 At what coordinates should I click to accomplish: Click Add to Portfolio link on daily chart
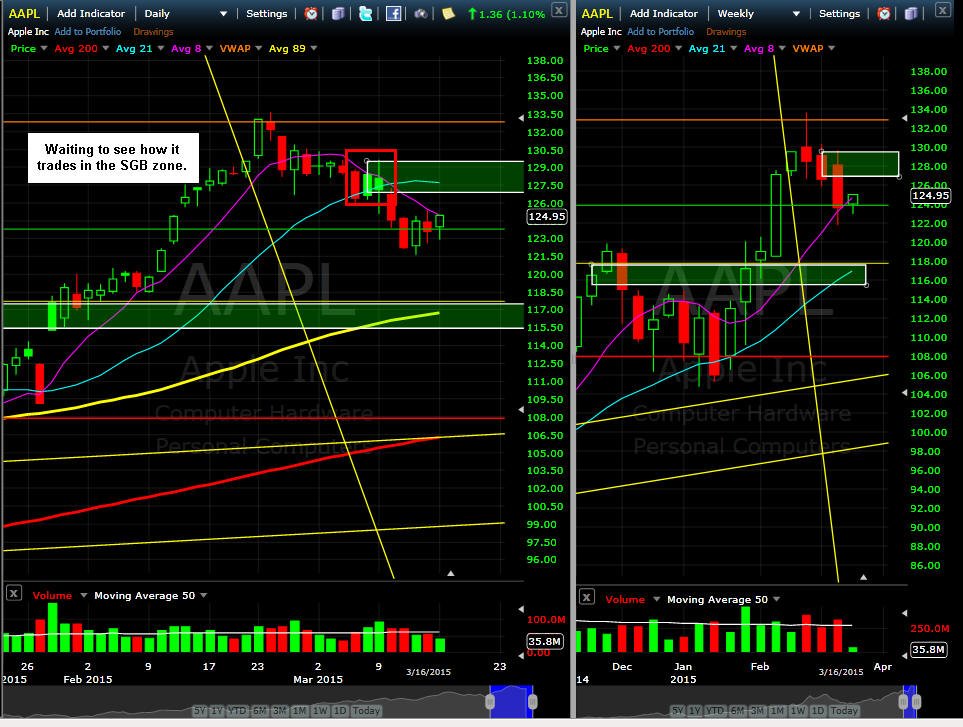click(x=88, y=31)
